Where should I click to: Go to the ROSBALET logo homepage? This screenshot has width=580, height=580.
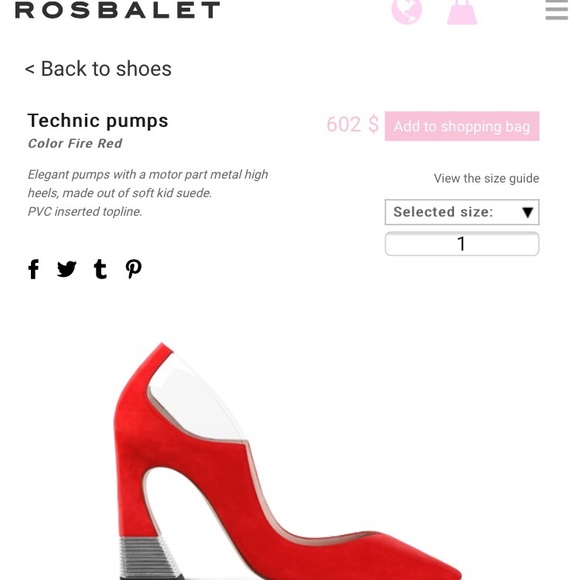click(x=118, y=10)
